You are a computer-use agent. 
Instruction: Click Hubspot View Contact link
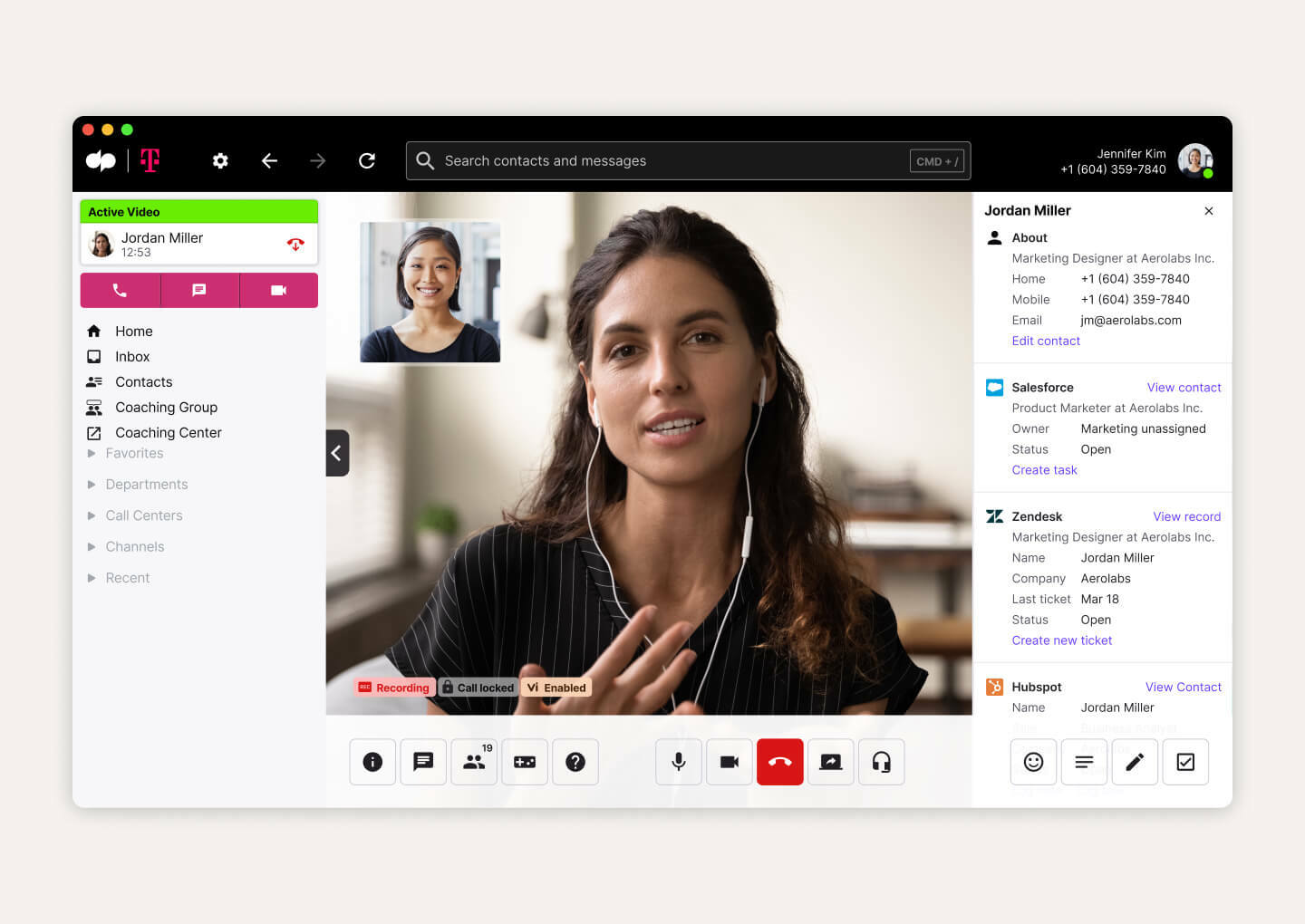[1183, 688]
